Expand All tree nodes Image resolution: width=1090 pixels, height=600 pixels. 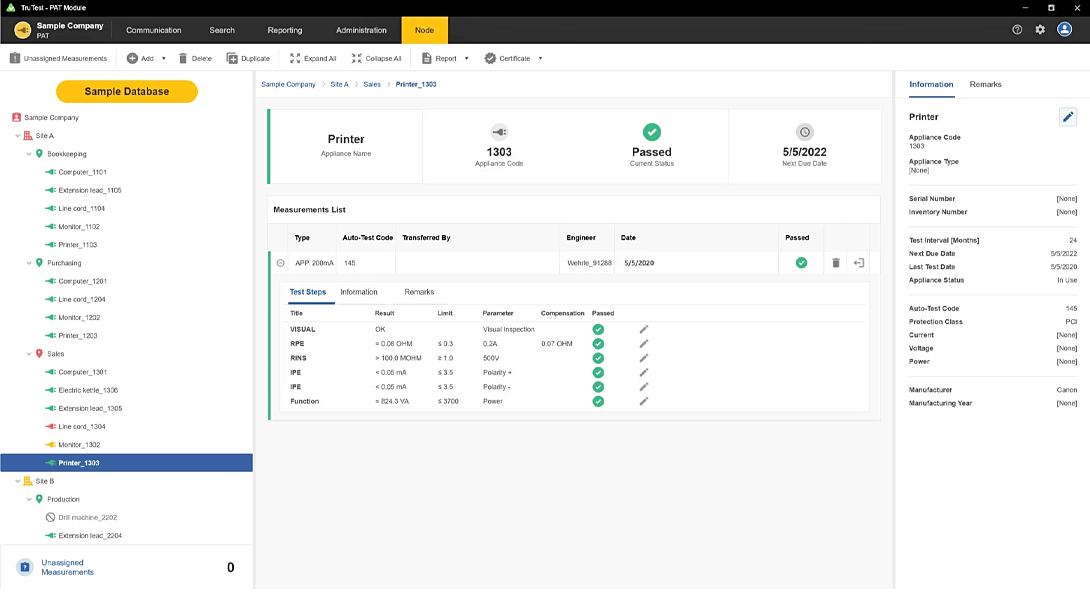coord(313,58)
